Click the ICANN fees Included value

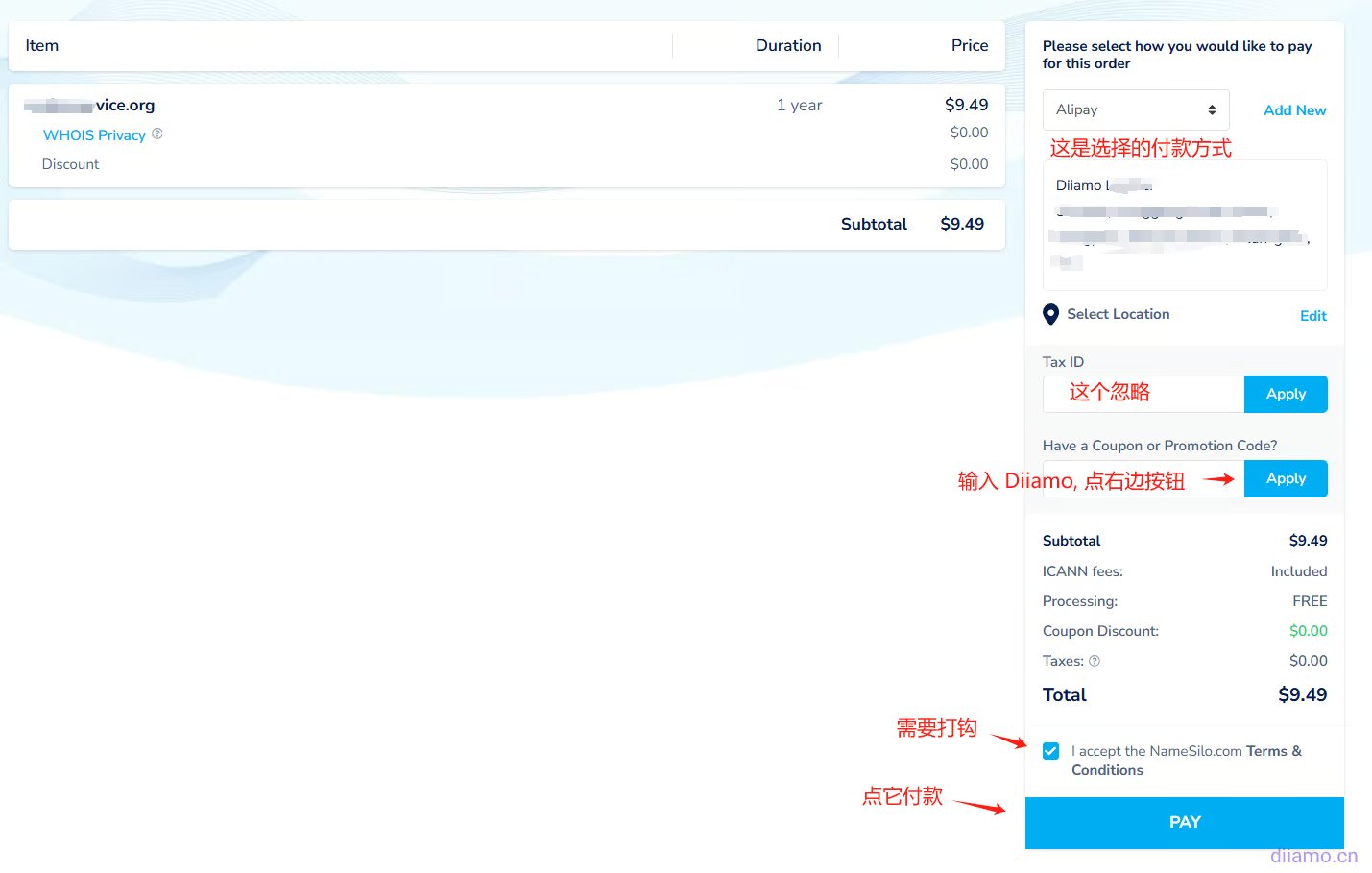(x=1299, y=571)
